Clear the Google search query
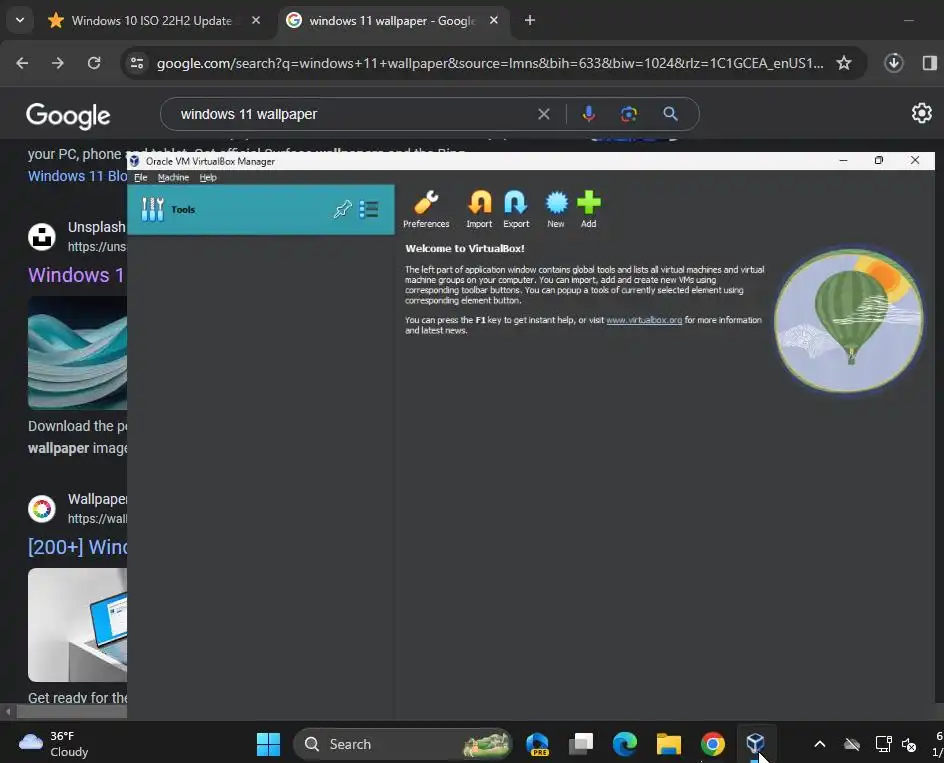Screen dimensions: 944x763 pyautogui.click(x=544, y=114)
